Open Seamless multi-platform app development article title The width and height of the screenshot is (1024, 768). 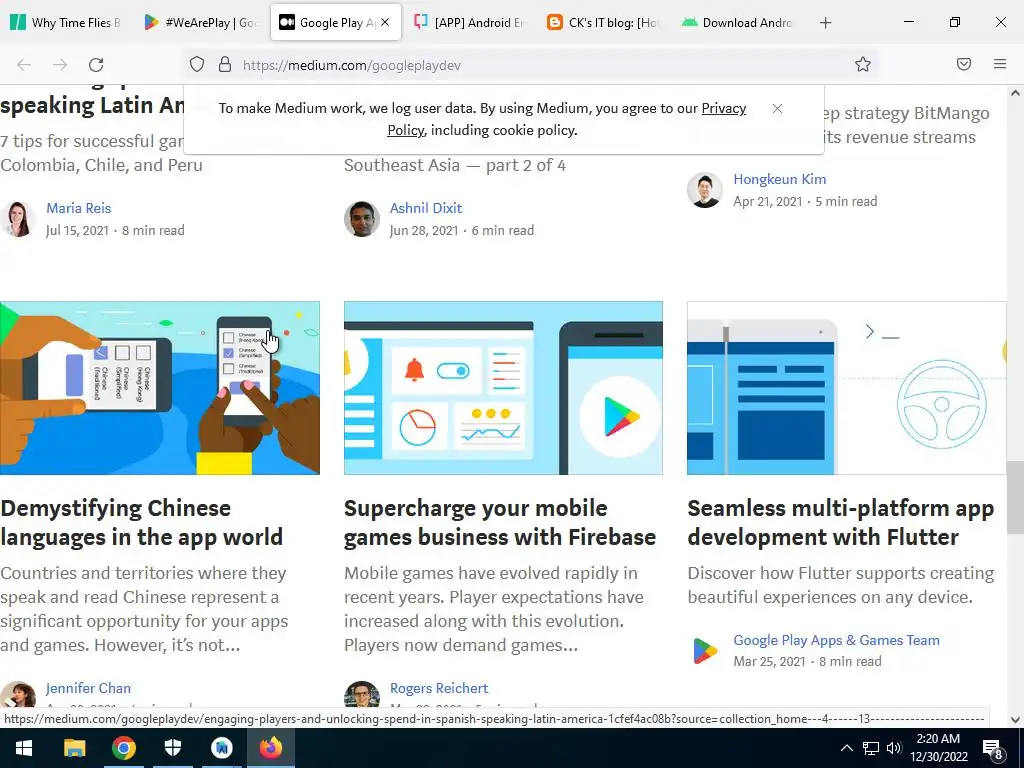[840, 522]
